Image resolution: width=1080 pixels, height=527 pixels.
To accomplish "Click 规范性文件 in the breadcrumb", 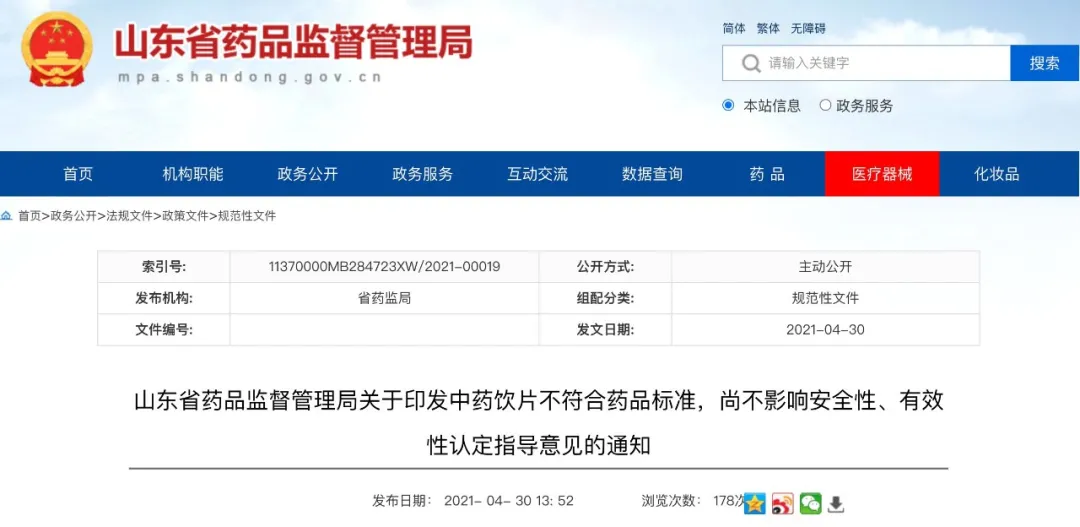I will click(247, 216).
